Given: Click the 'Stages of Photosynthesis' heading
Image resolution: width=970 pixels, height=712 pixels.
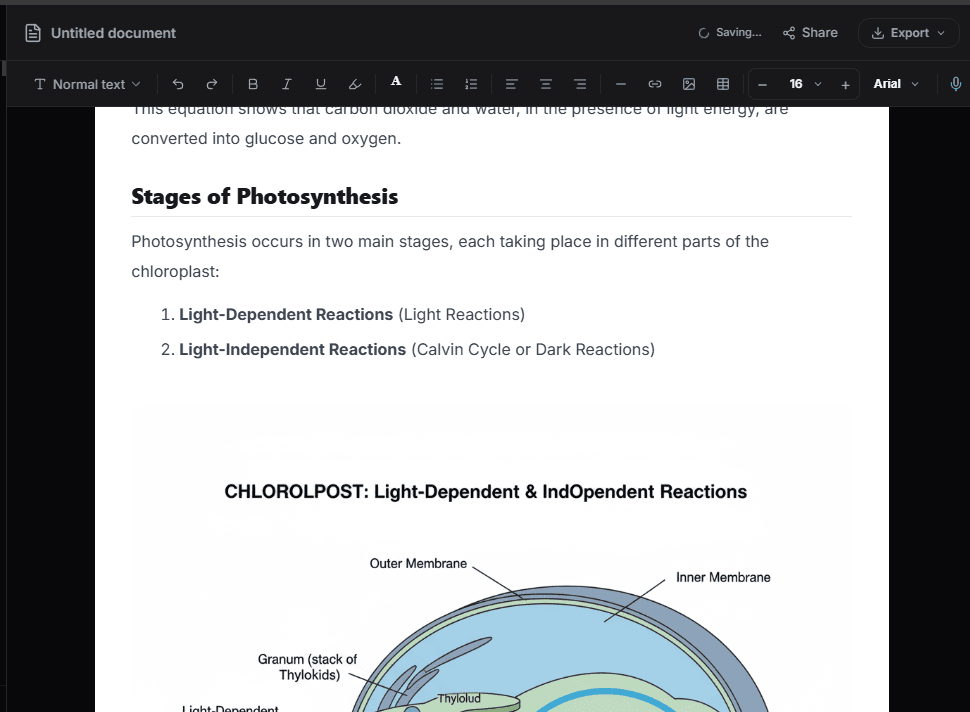Looking at the screenshot, I should pyautogui.click(x=265, y=197).
